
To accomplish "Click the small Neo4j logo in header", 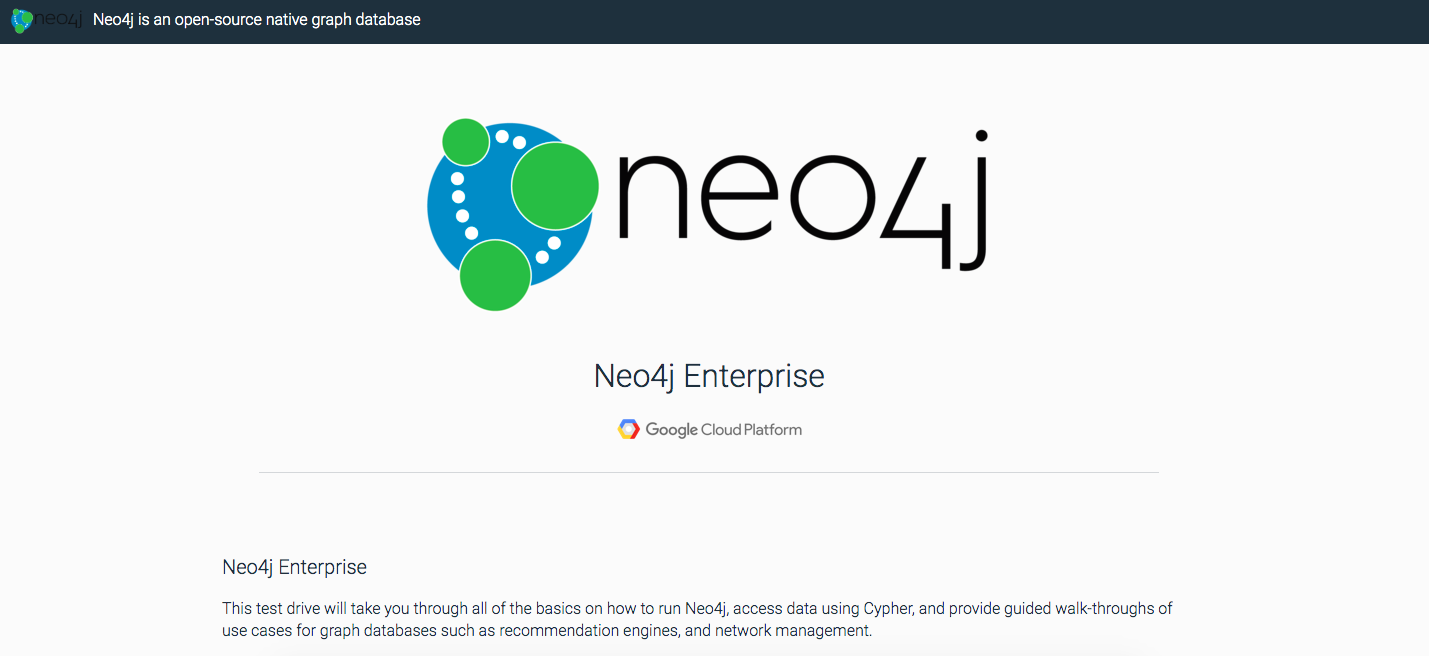I will [46, 20].
